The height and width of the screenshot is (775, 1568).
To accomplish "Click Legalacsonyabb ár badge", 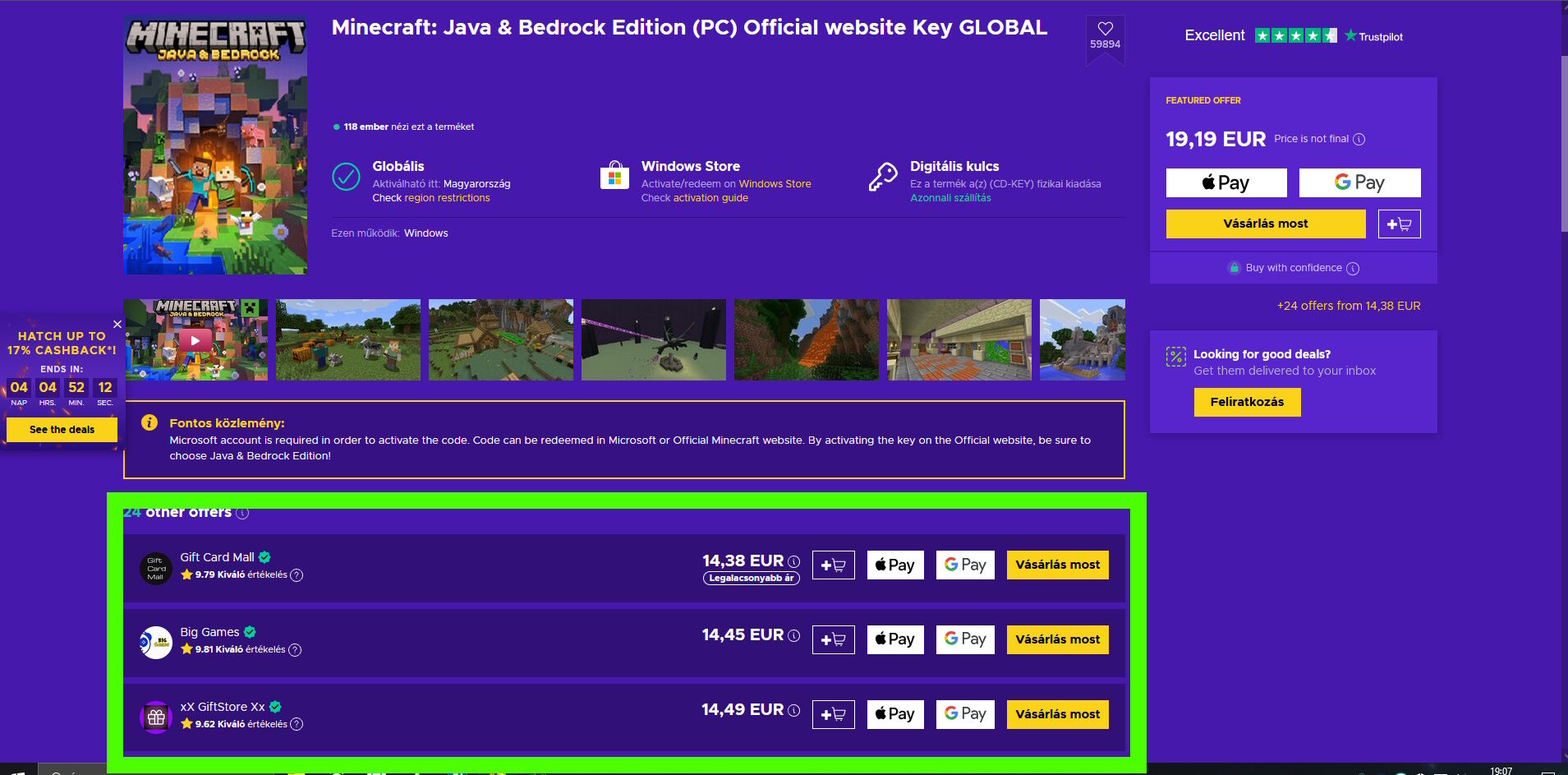I will tap(752, 579).
